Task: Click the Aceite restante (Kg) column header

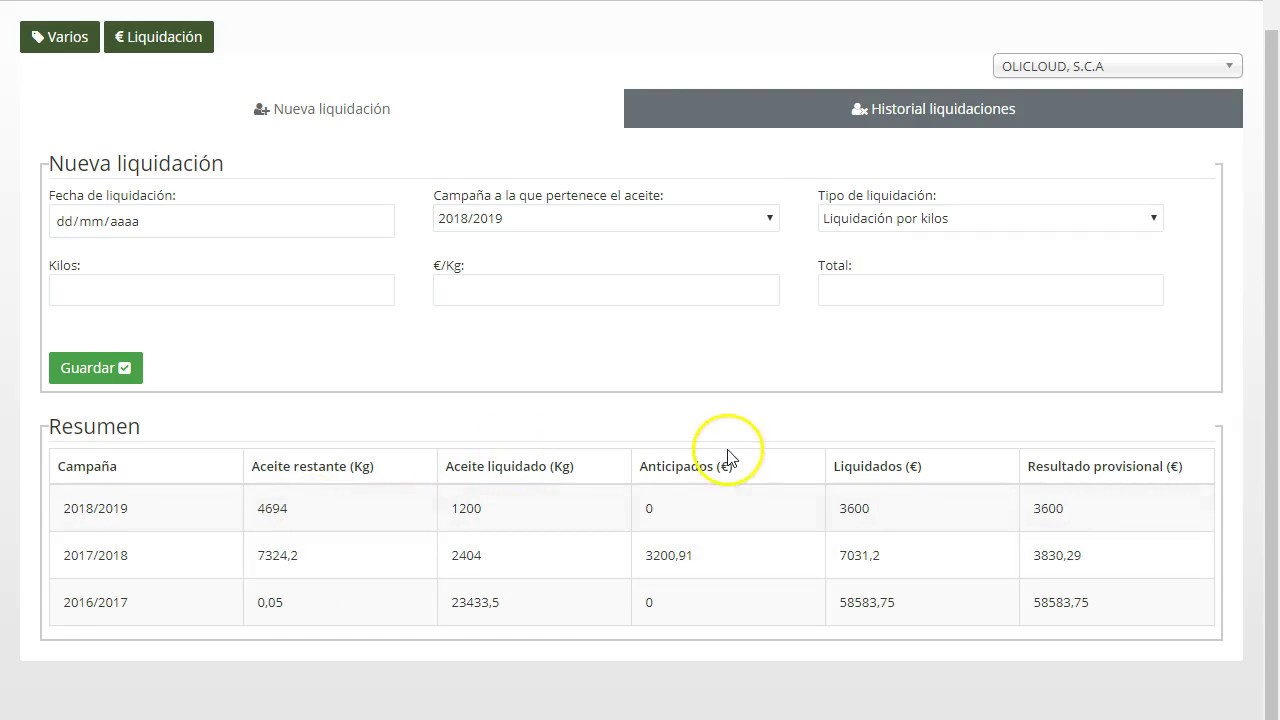Action: pos(340,466)
